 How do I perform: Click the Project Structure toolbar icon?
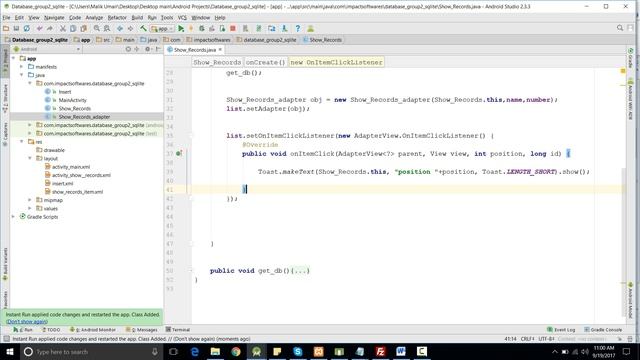pyautogui.click(x=271, y=29)
